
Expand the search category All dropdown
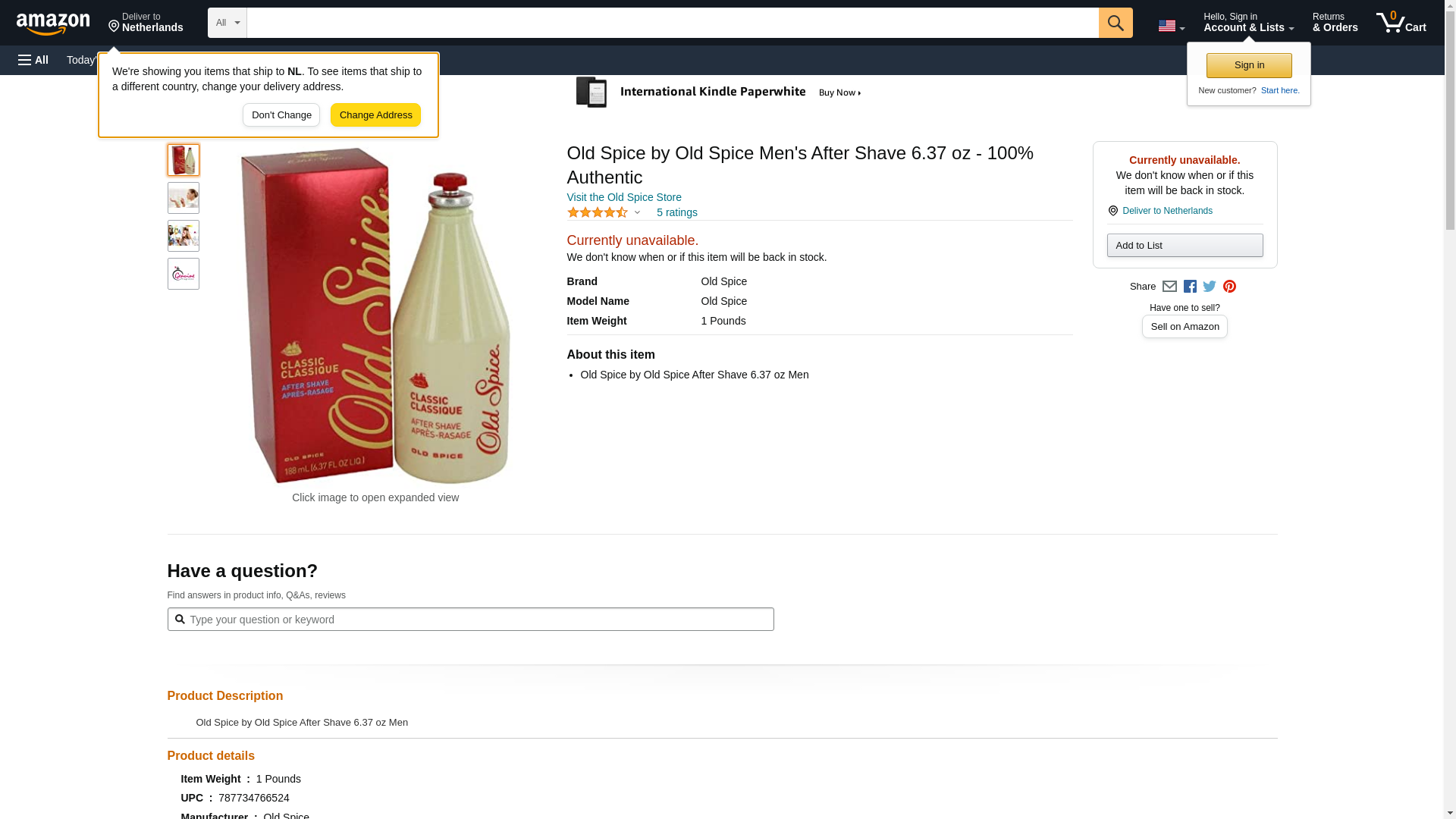(227, 23)
